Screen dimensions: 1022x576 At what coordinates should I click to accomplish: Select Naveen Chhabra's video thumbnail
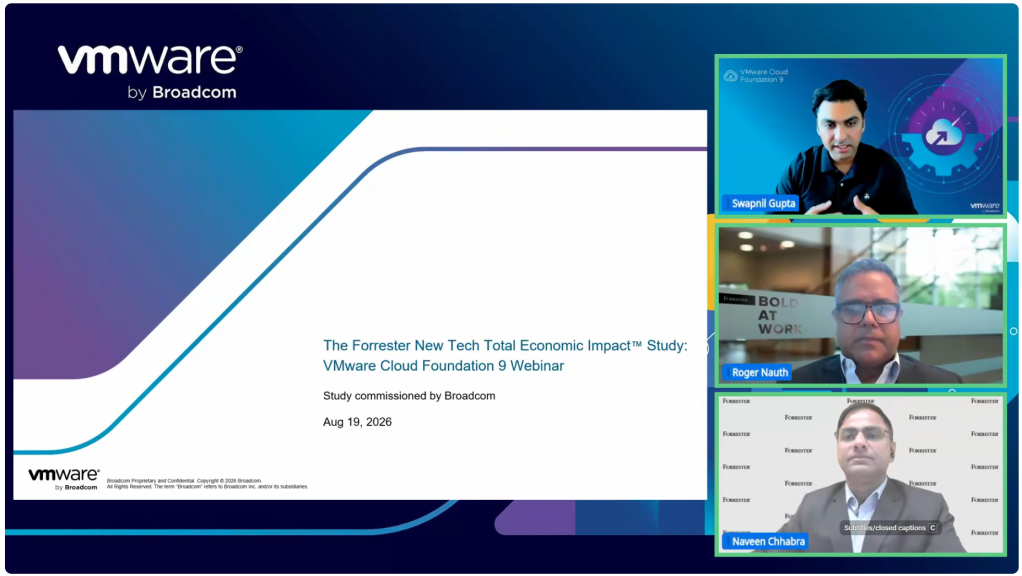click(860, 474)
